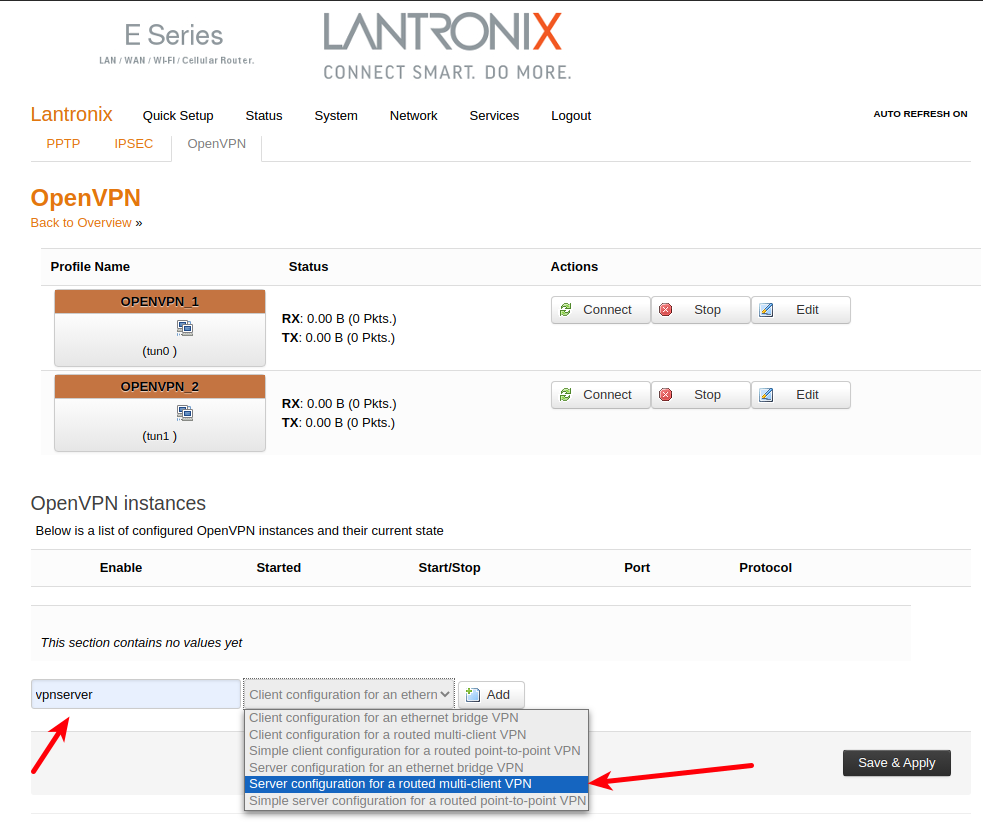Open the Network menu
This screenshot has width=983, height=827.
[414, 116]
